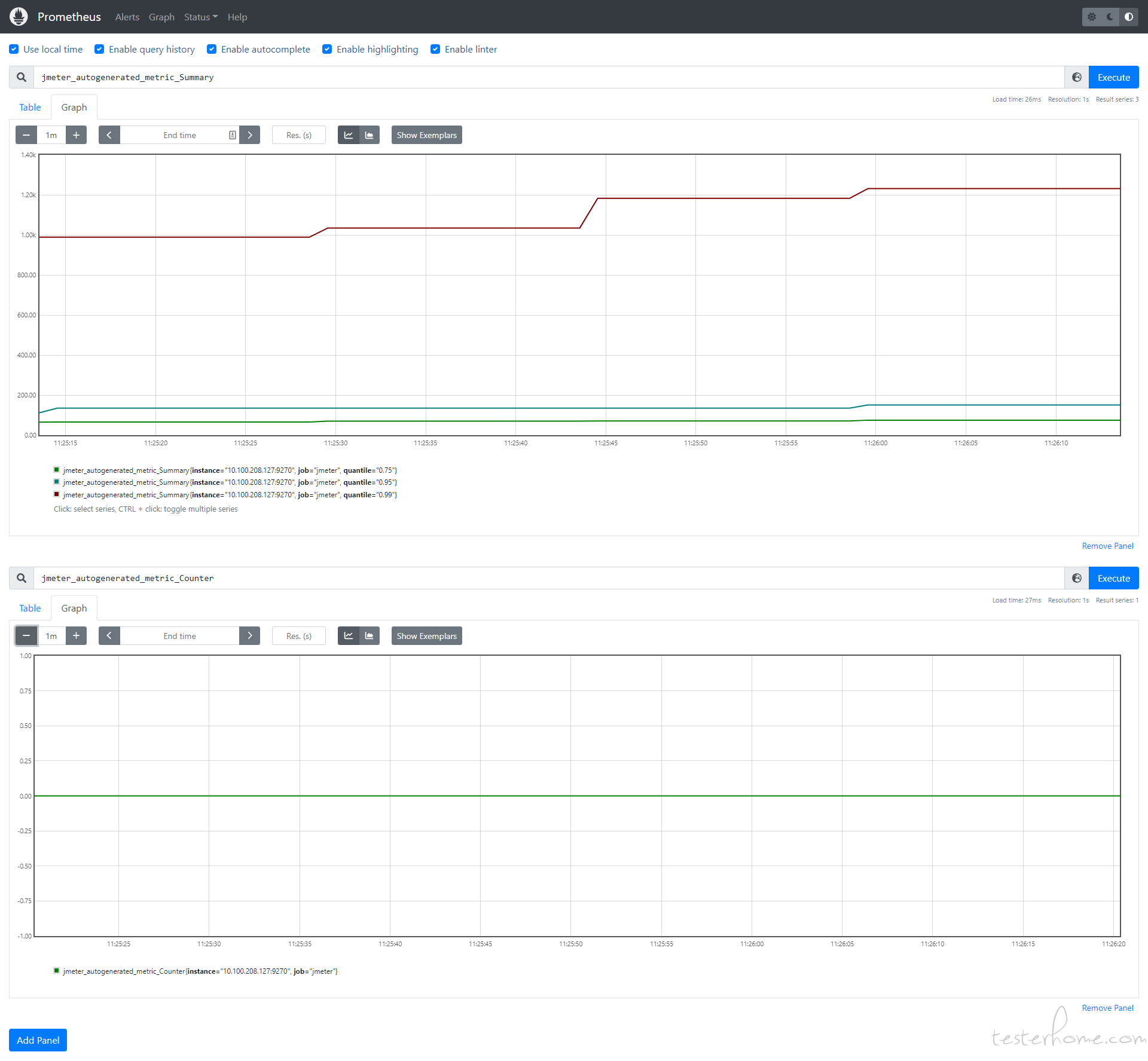Click the End time field in the Counter panel
The image size is (1148, 1061).
click(179, 636)
